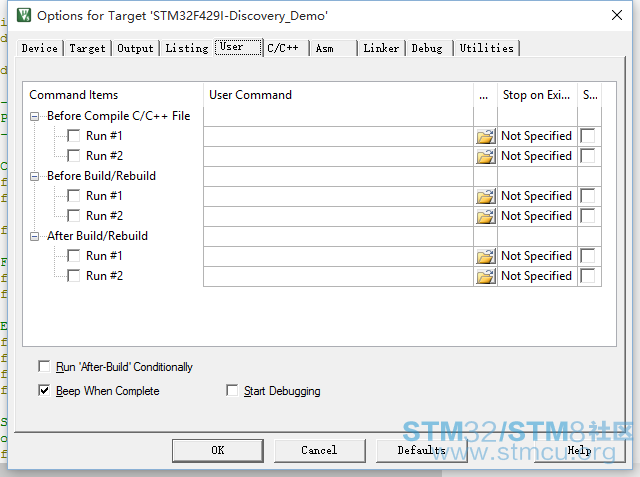Click User Command field for Before Compile Run #1
Viewport: 640px width, 477px height.
point(338,136)
